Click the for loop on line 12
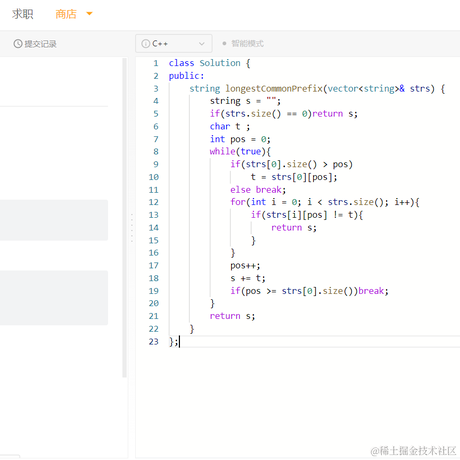The image size is (460, 460). (x=325, y=202)
